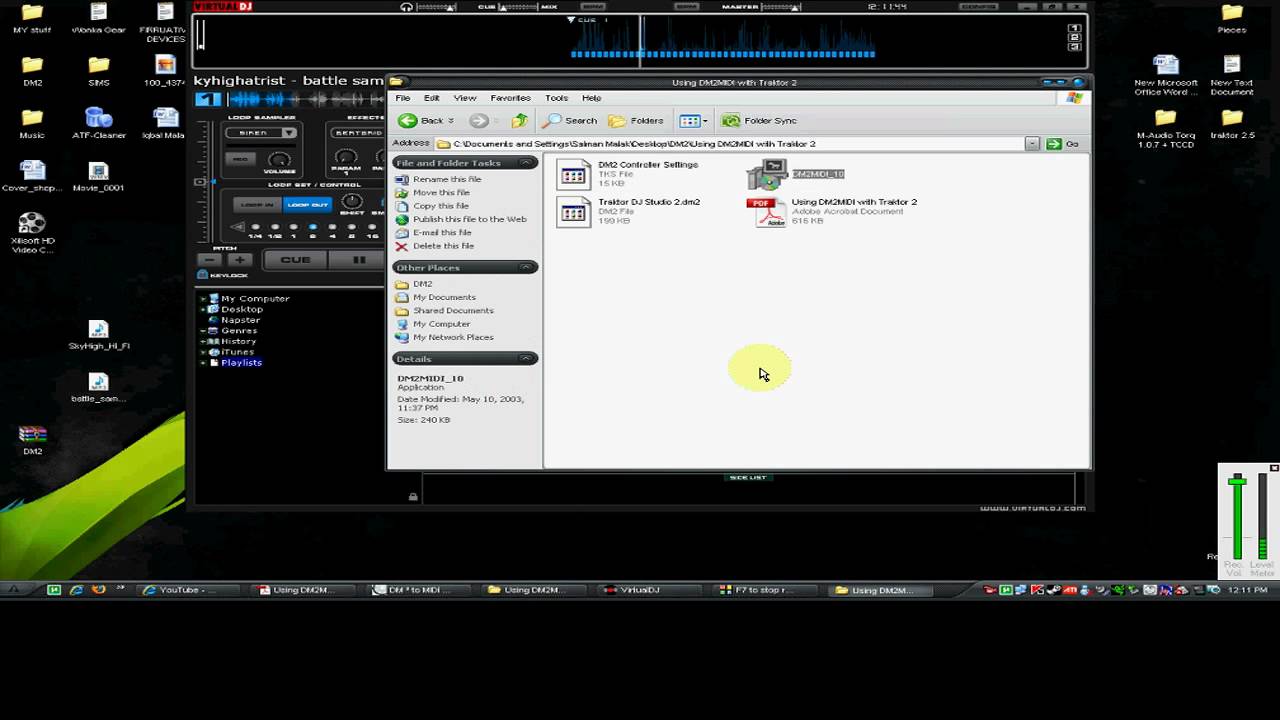This screenshot has height=720, width=1280.
Task: Select the DM2MIDI_10 application icon
Action: [x=767, y=174]
